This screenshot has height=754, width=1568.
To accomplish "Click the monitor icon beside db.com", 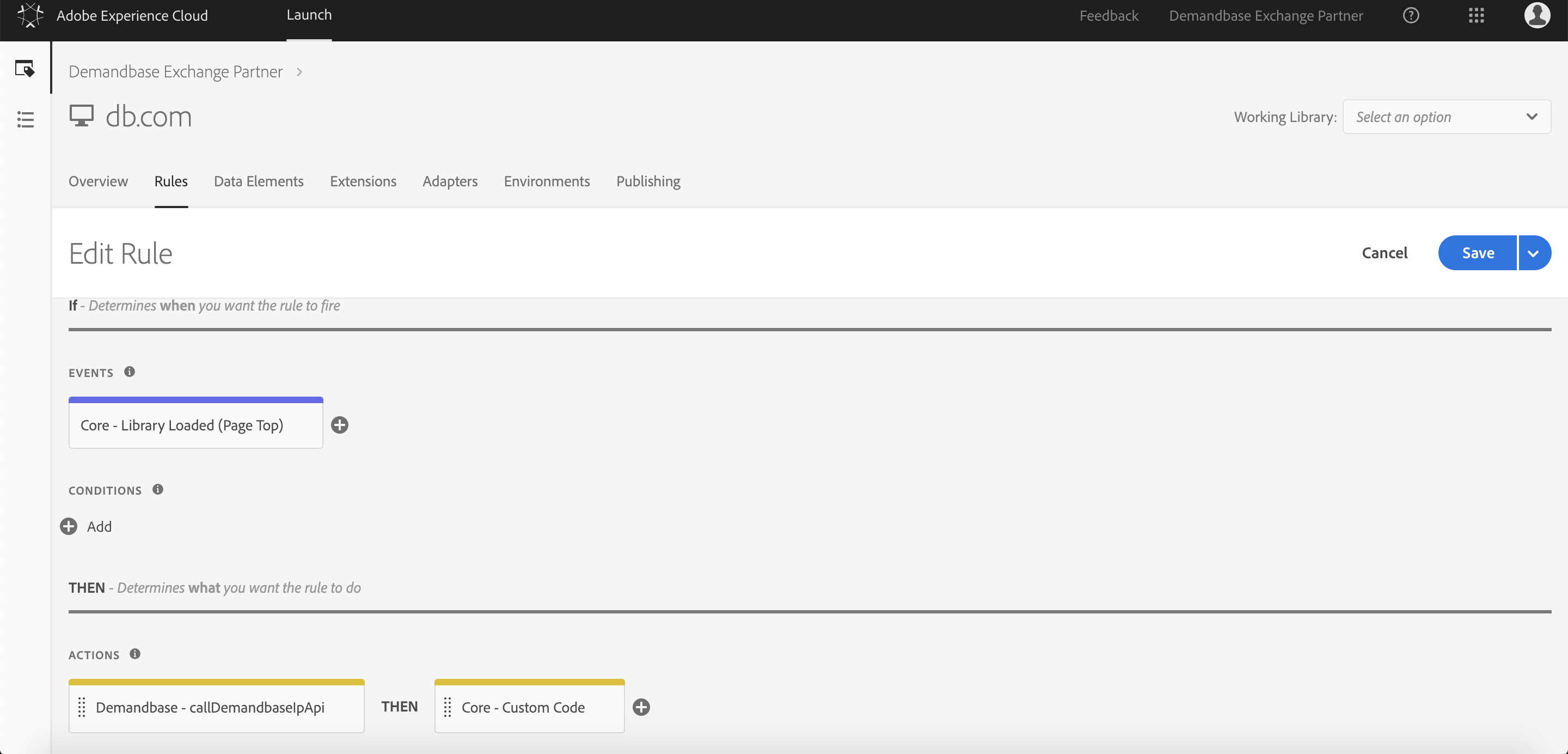I will click(82, 115).
